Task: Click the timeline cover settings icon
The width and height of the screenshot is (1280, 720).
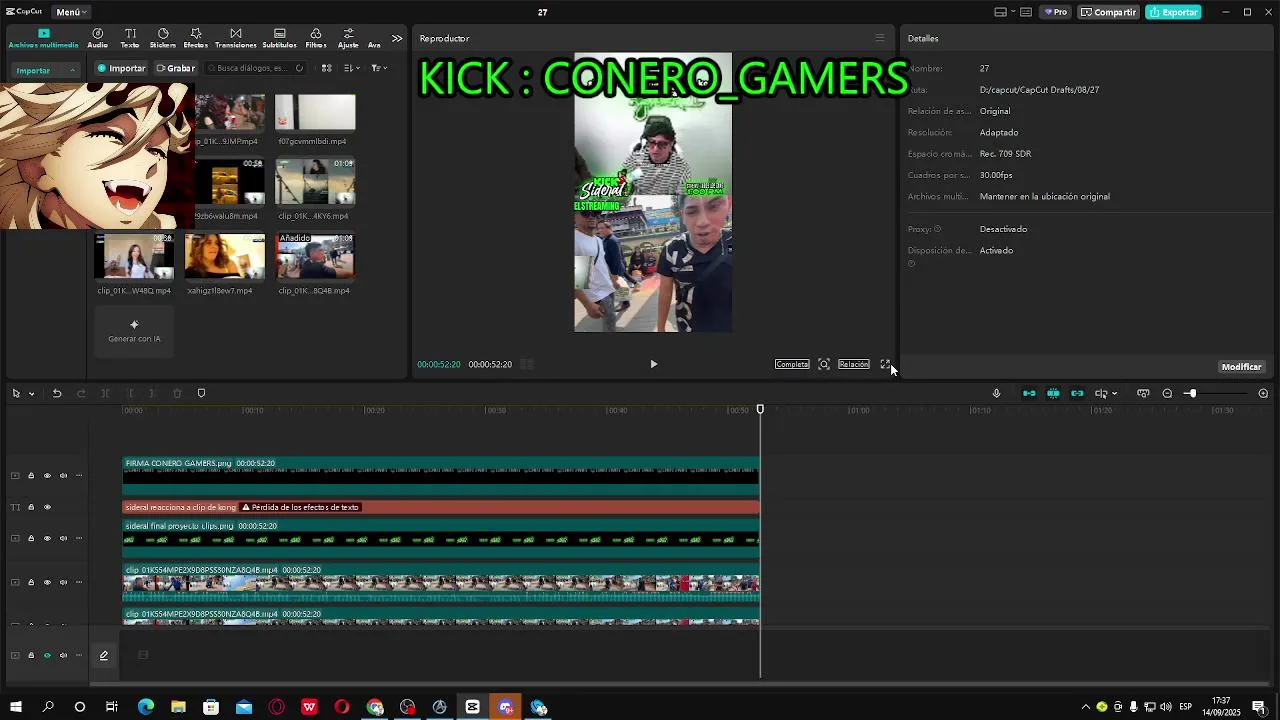Action: tap(1143, 393)
